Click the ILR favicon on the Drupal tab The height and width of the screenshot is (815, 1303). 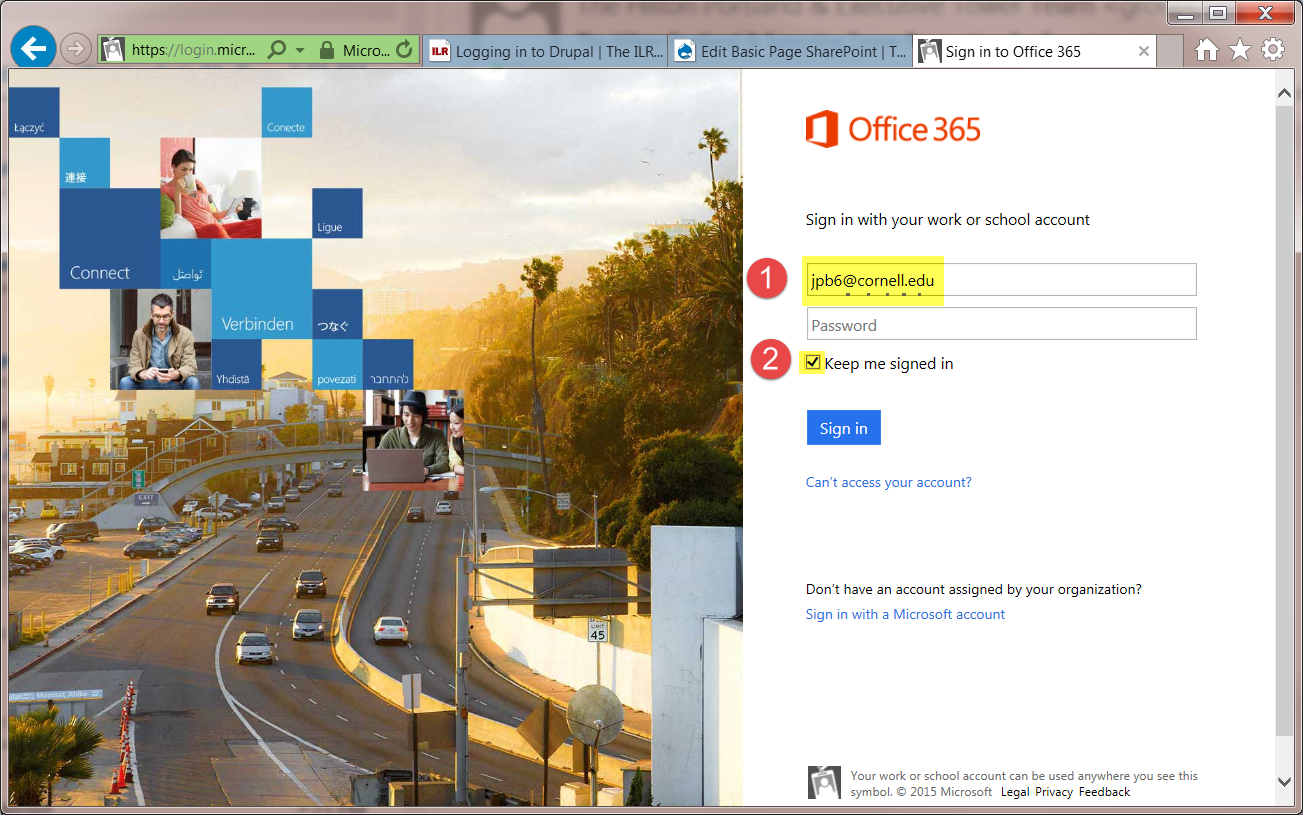pyautogui.click(x=440, y=52)
